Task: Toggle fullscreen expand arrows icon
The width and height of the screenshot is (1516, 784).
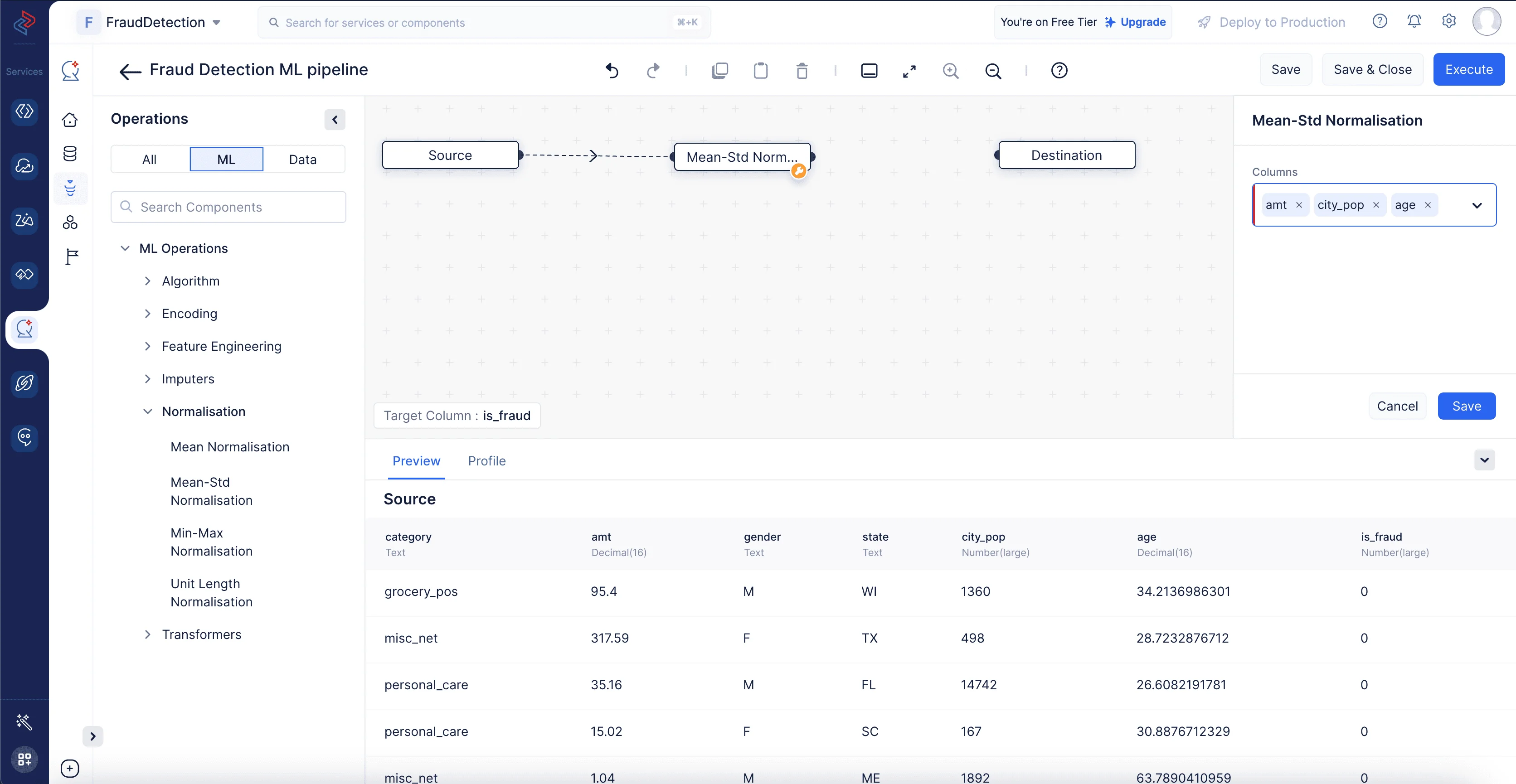Action: [909, 71]
